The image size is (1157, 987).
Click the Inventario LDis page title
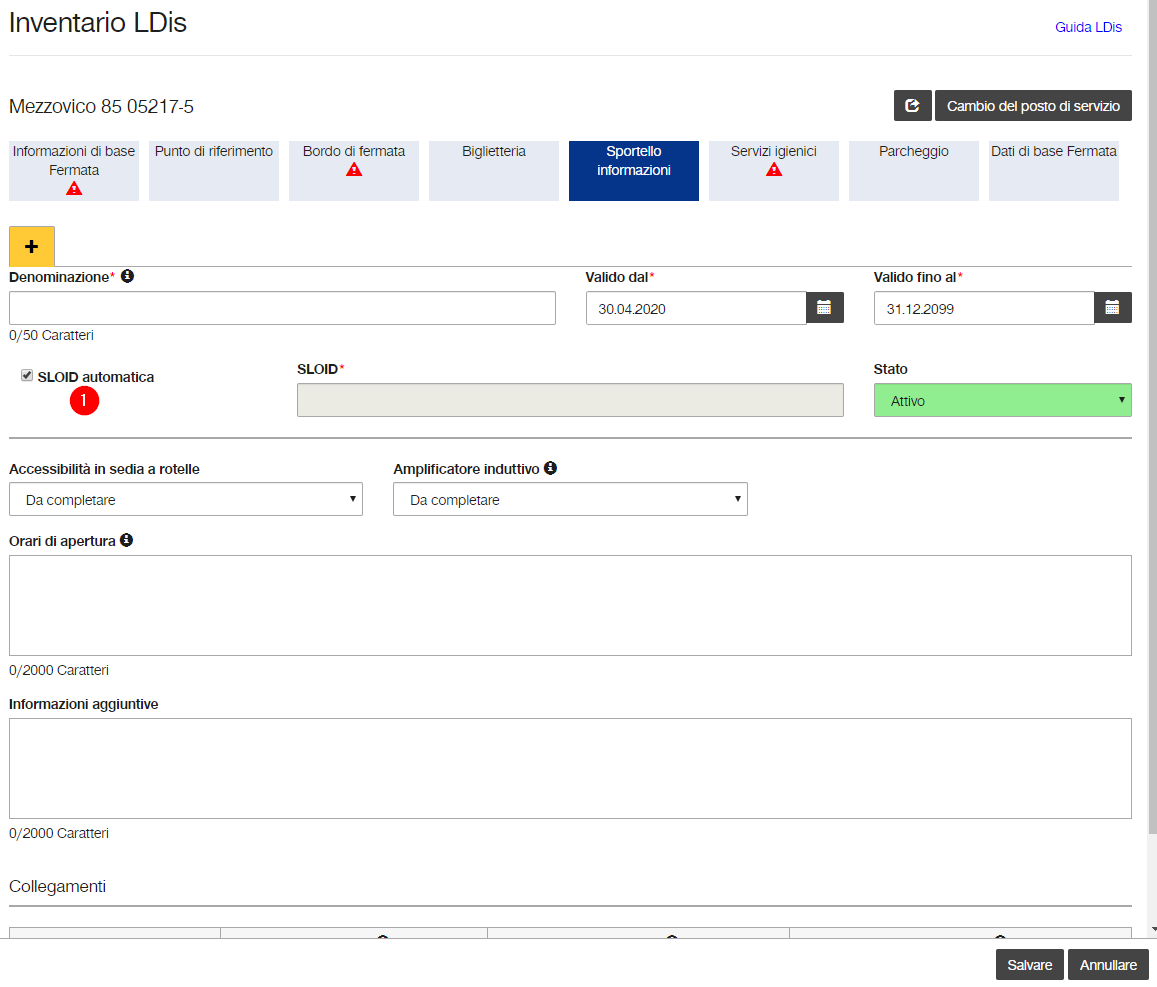[x=97, y=23]
